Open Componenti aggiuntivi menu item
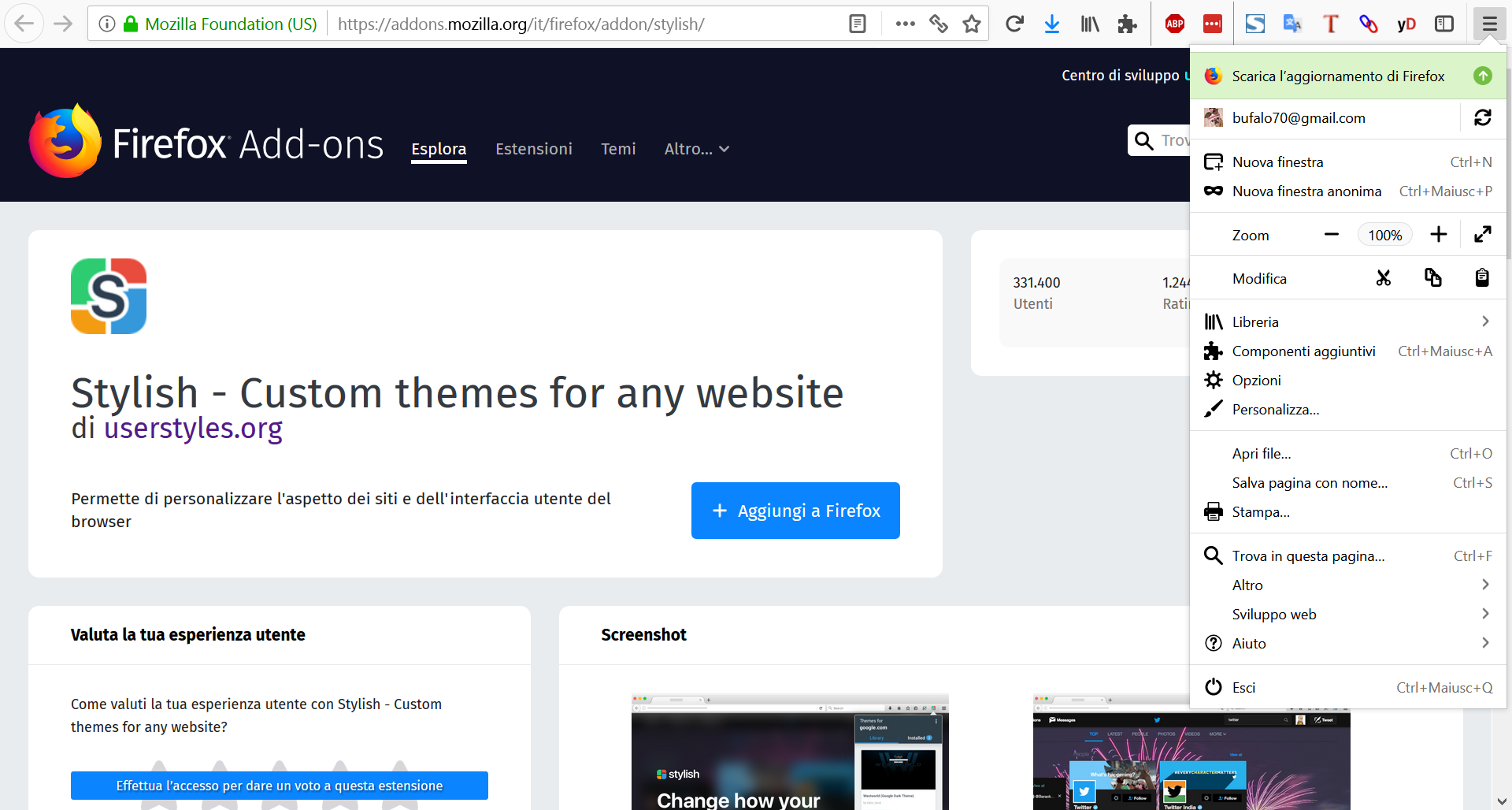 coord(1348,351)
